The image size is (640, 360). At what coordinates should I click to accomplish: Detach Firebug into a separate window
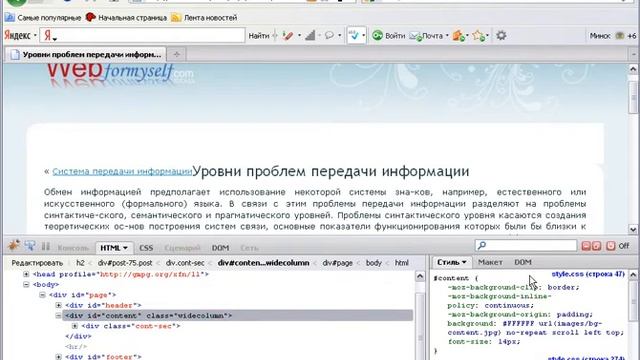coord(596,246)
